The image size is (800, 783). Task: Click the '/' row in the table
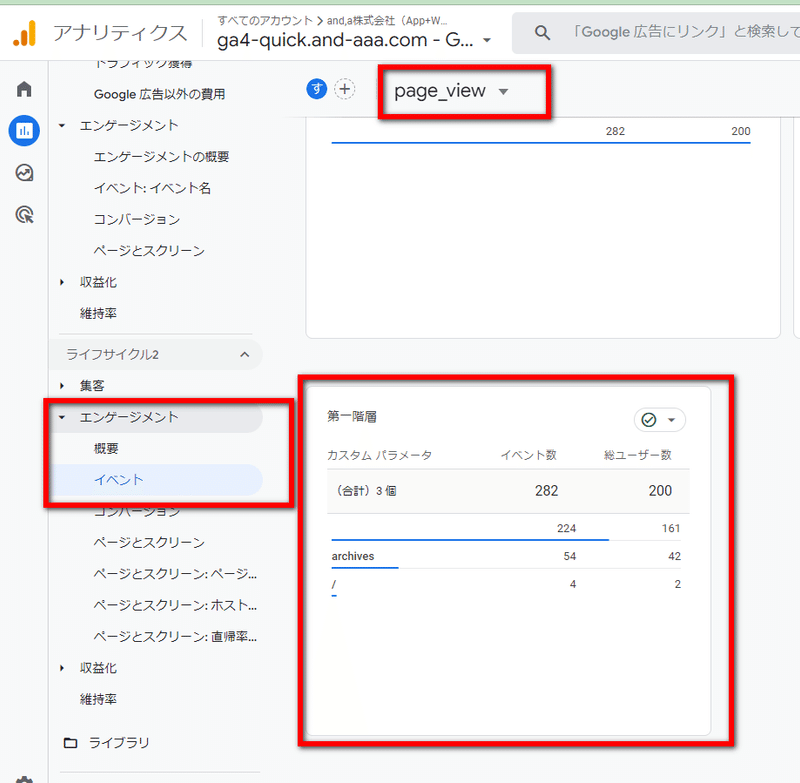click(506, 585)
